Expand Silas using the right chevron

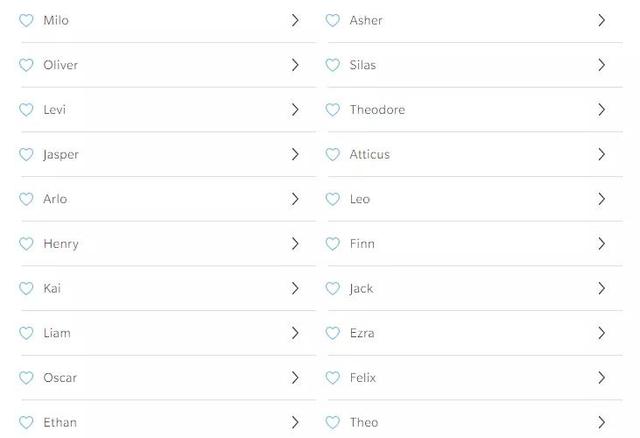point(601,65)
